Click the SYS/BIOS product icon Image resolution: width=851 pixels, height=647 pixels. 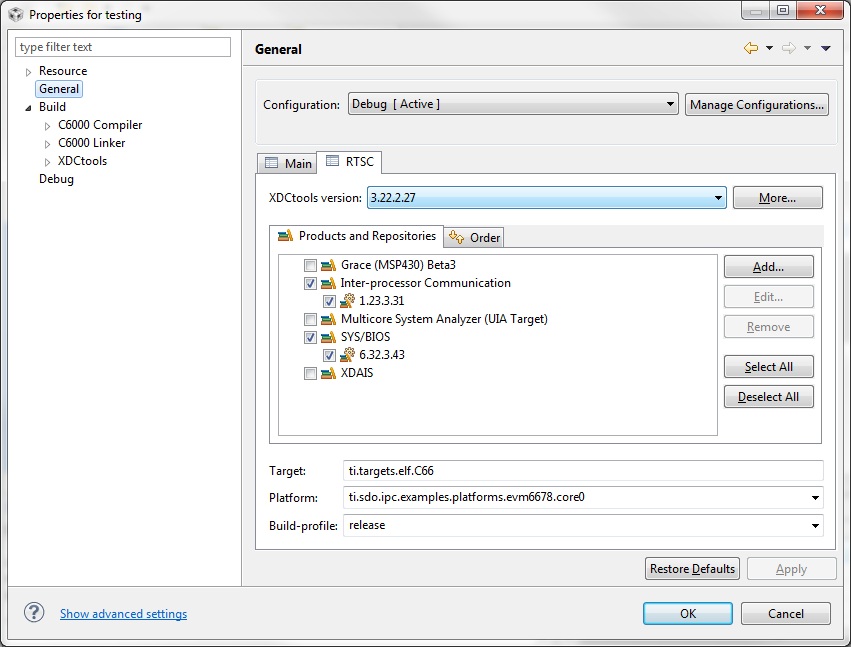coord(328,337)
